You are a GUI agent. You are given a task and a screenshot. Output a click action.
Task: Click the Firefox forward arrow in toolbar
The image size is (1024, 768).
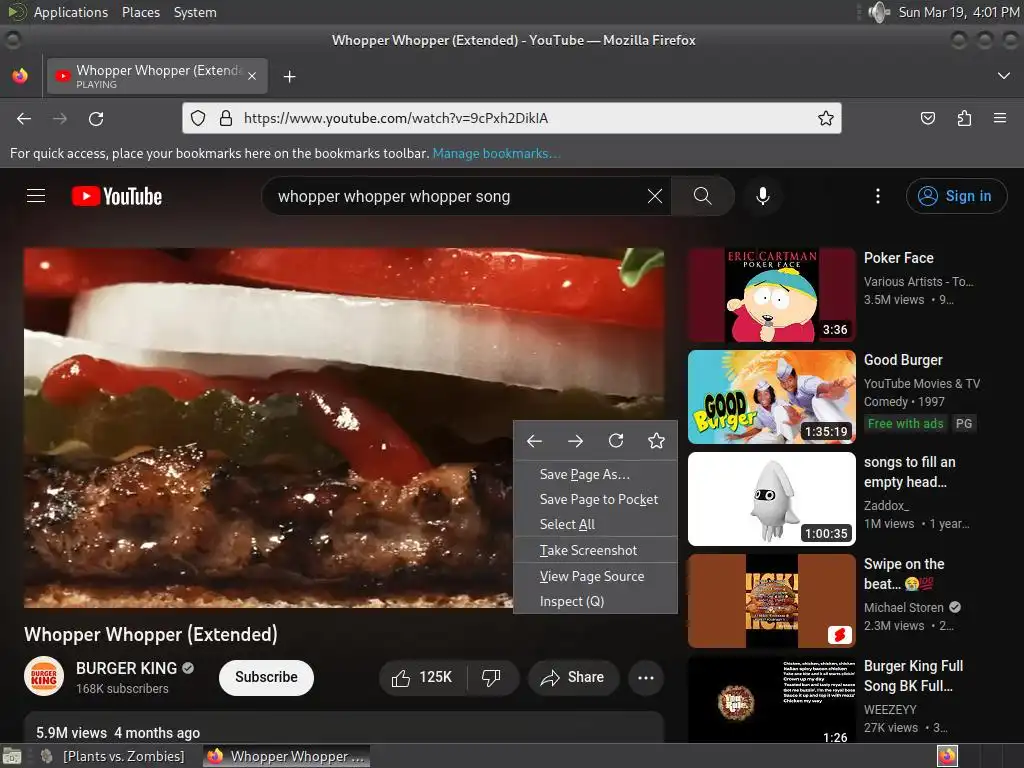59,118
